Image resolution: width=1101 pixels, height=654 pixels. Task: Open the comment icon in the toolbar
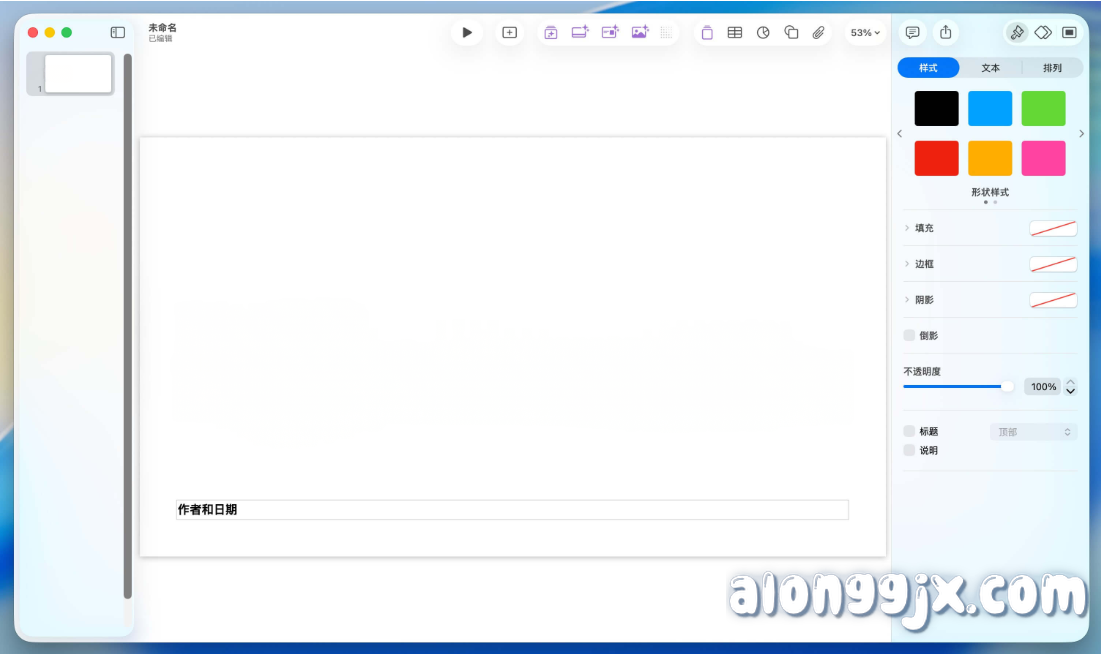(x=913, y=32)
